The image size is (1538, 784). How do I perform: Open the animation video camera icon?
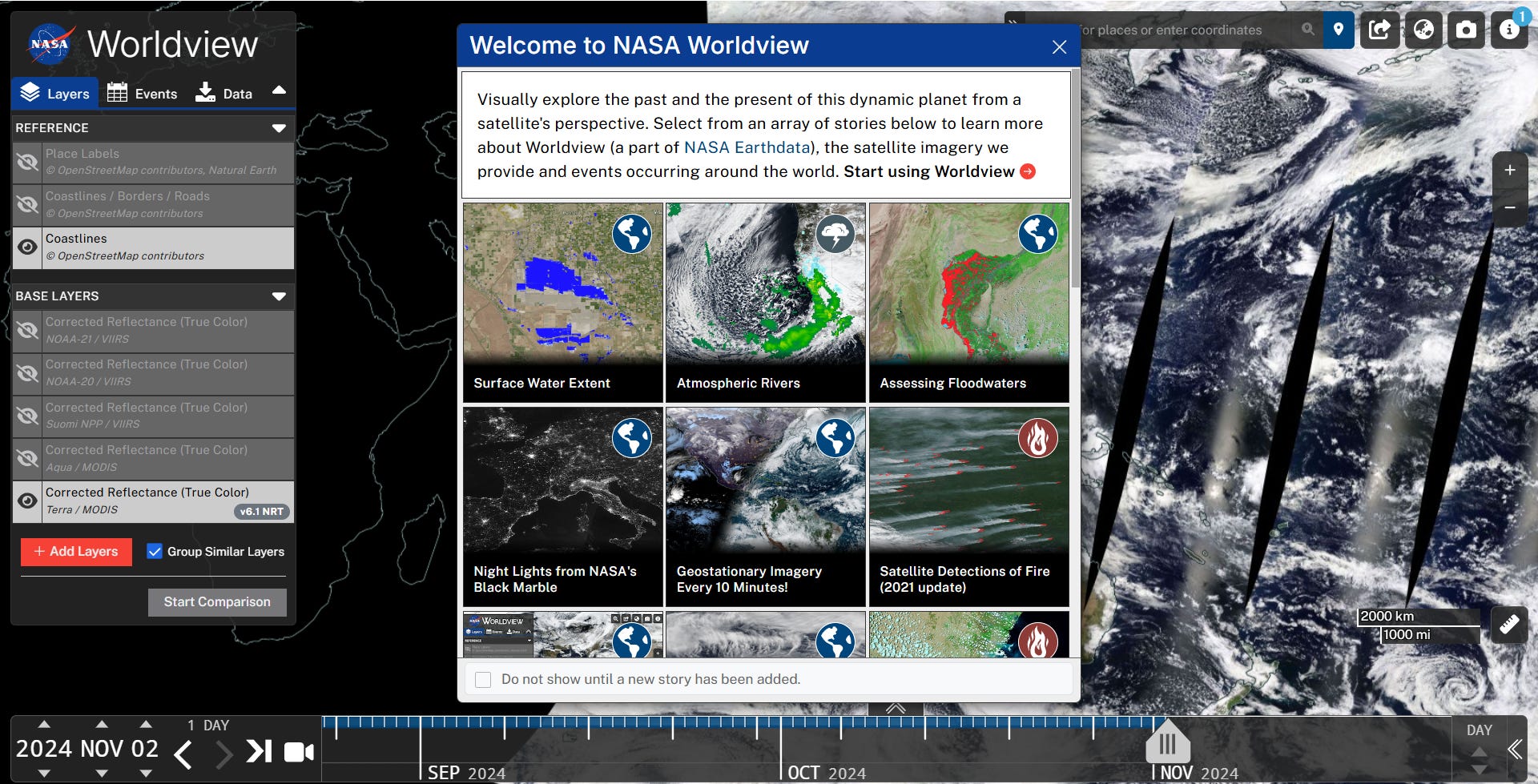tap(299, 752)
